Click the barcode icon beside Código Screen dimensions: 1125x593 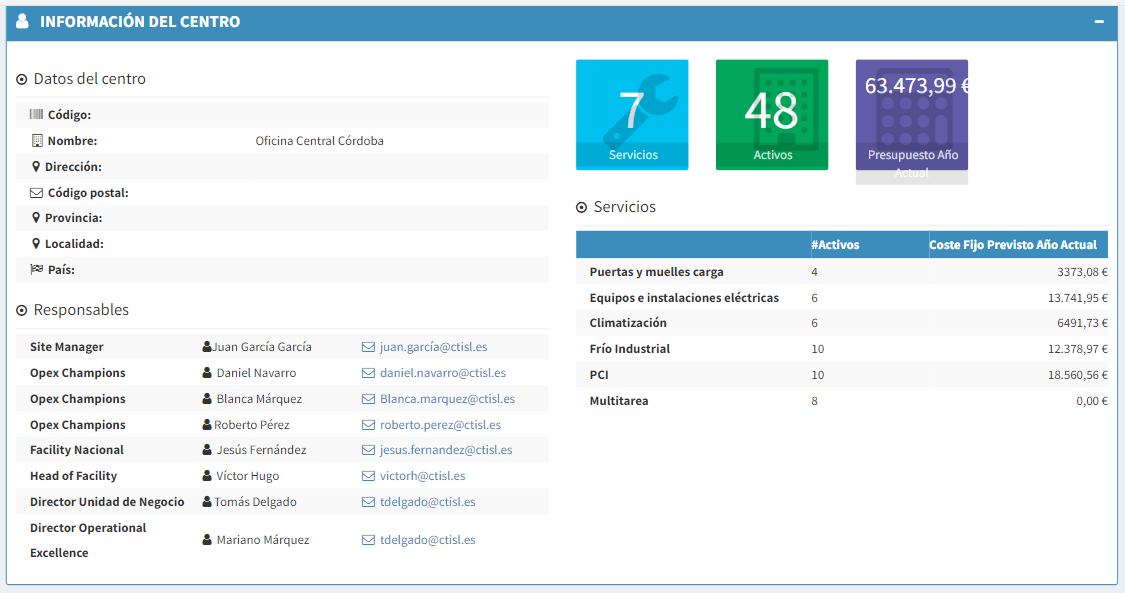point(36,115)
